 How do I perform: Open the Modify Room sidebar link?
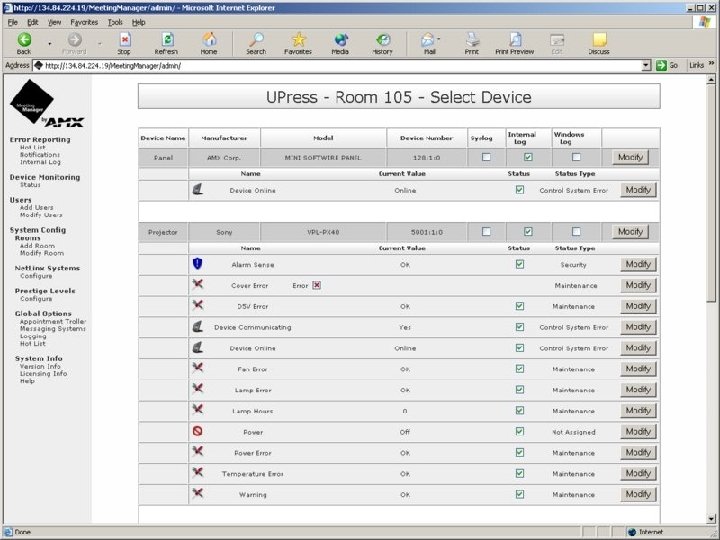click(x=42, y=253)
